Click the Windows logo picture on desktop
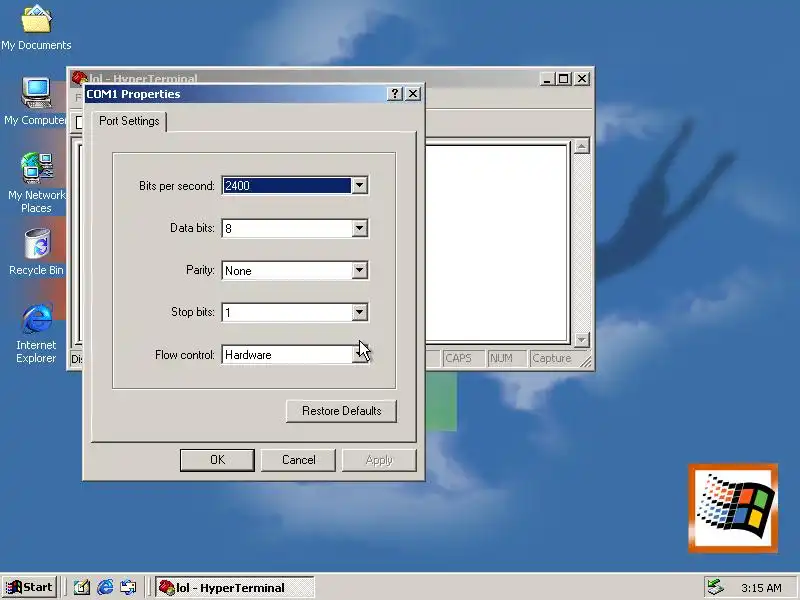Screen dimensions: 800x600 [733, 508]
